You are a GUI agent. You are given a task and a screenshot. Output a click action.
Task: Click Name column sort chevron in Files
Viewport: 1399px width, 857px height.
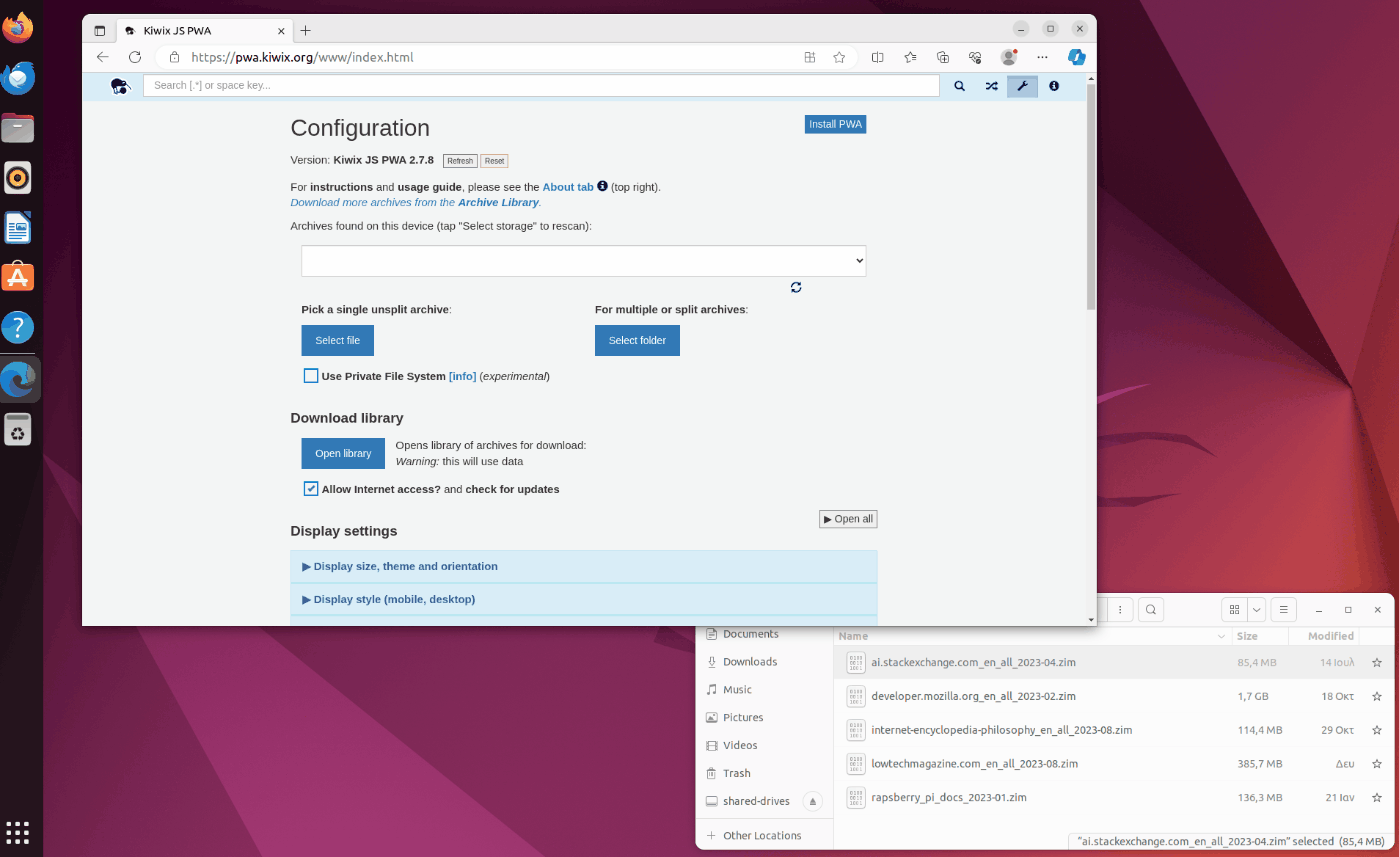pos(1221,637)
